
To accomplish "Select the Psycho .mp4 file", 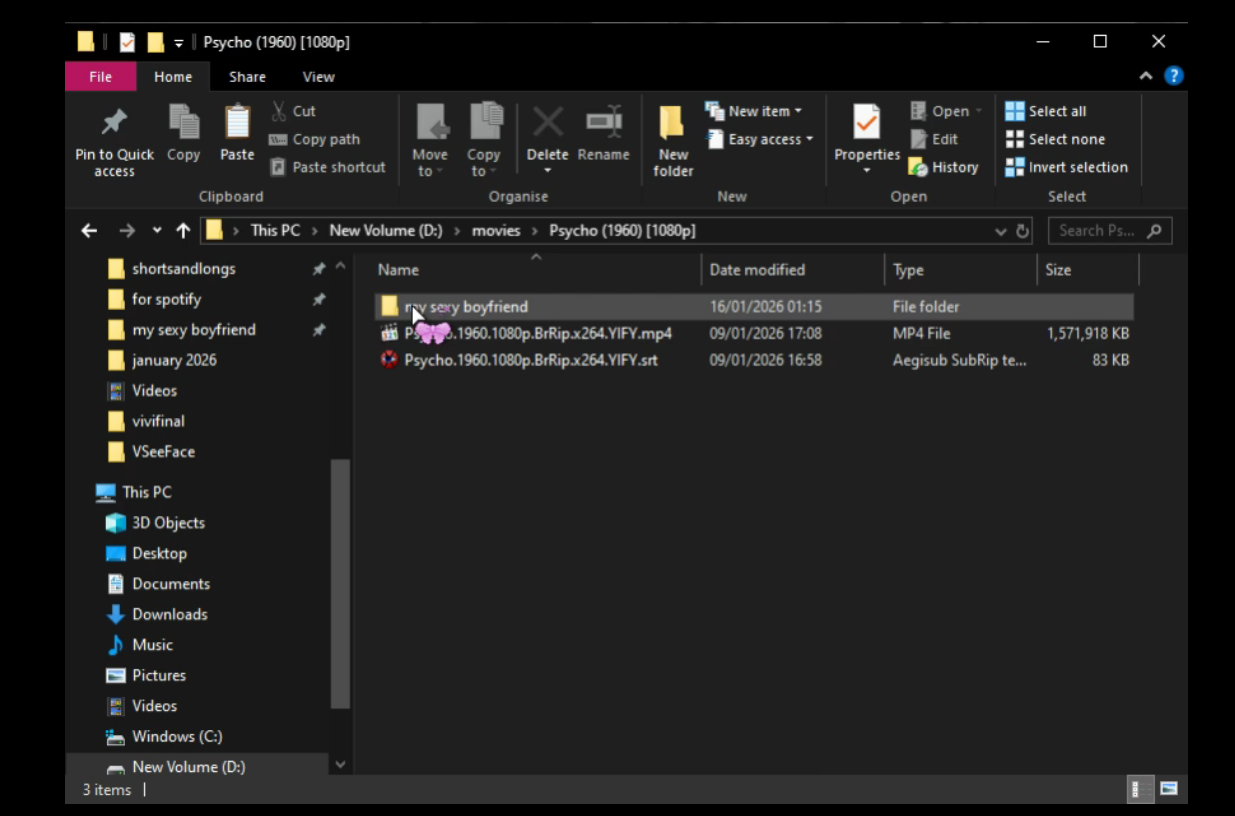I will point(755,333).
